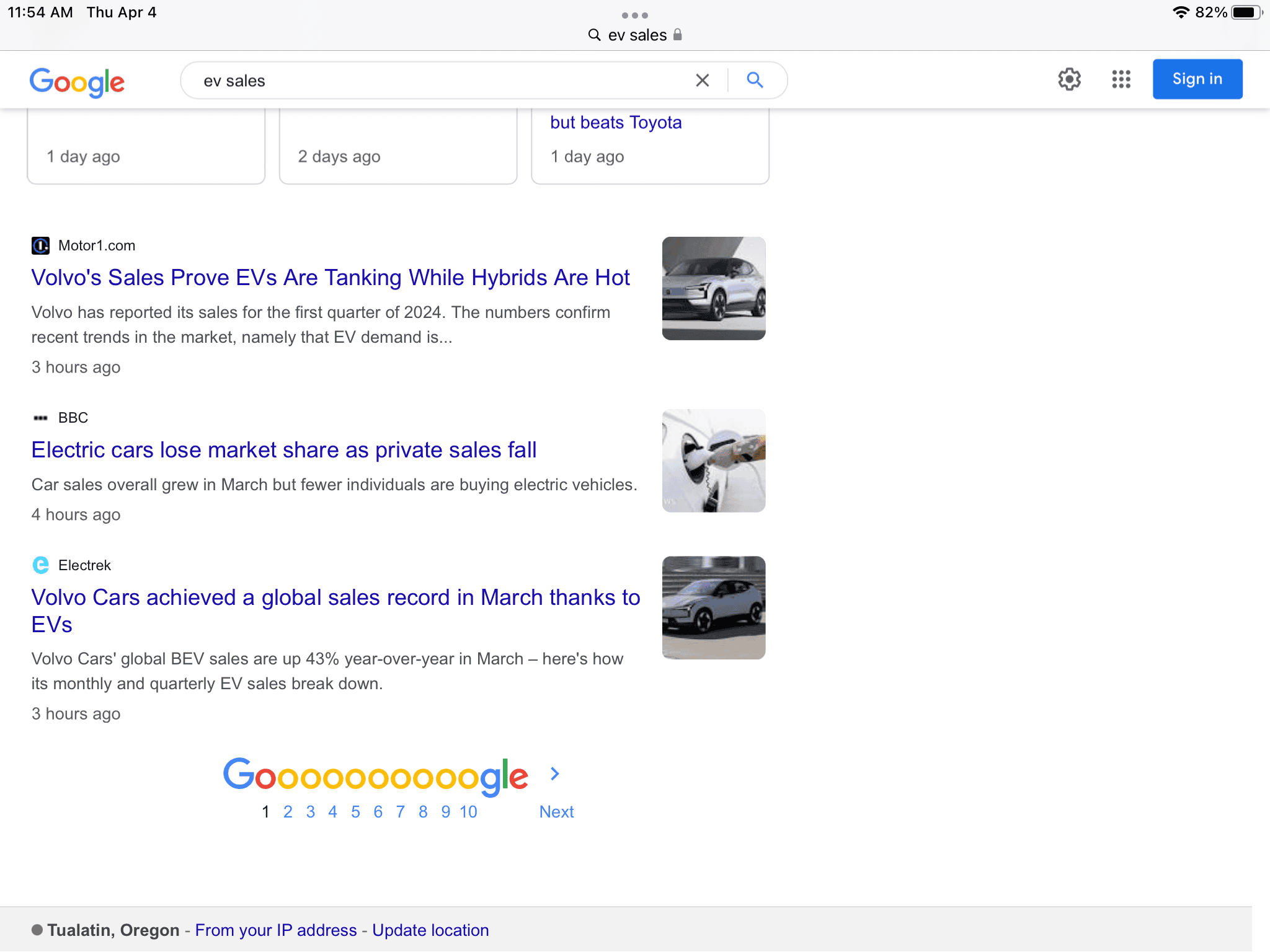The image size is (1270, 952).
Task: Tap the Wi-Fi status icon
Action: (1181, 12)
